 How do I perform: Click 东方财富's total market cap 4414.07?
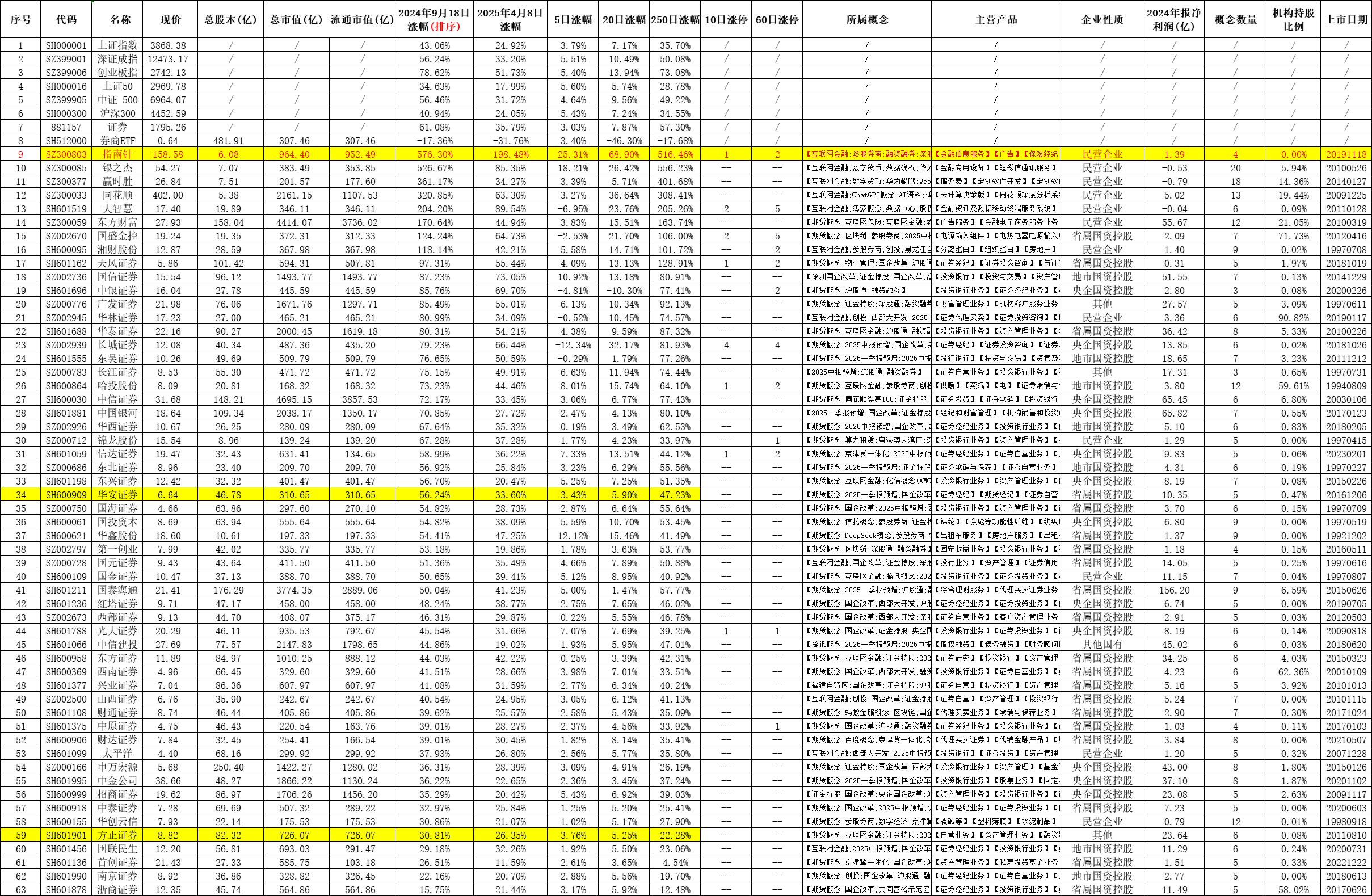tap(296, 222)
